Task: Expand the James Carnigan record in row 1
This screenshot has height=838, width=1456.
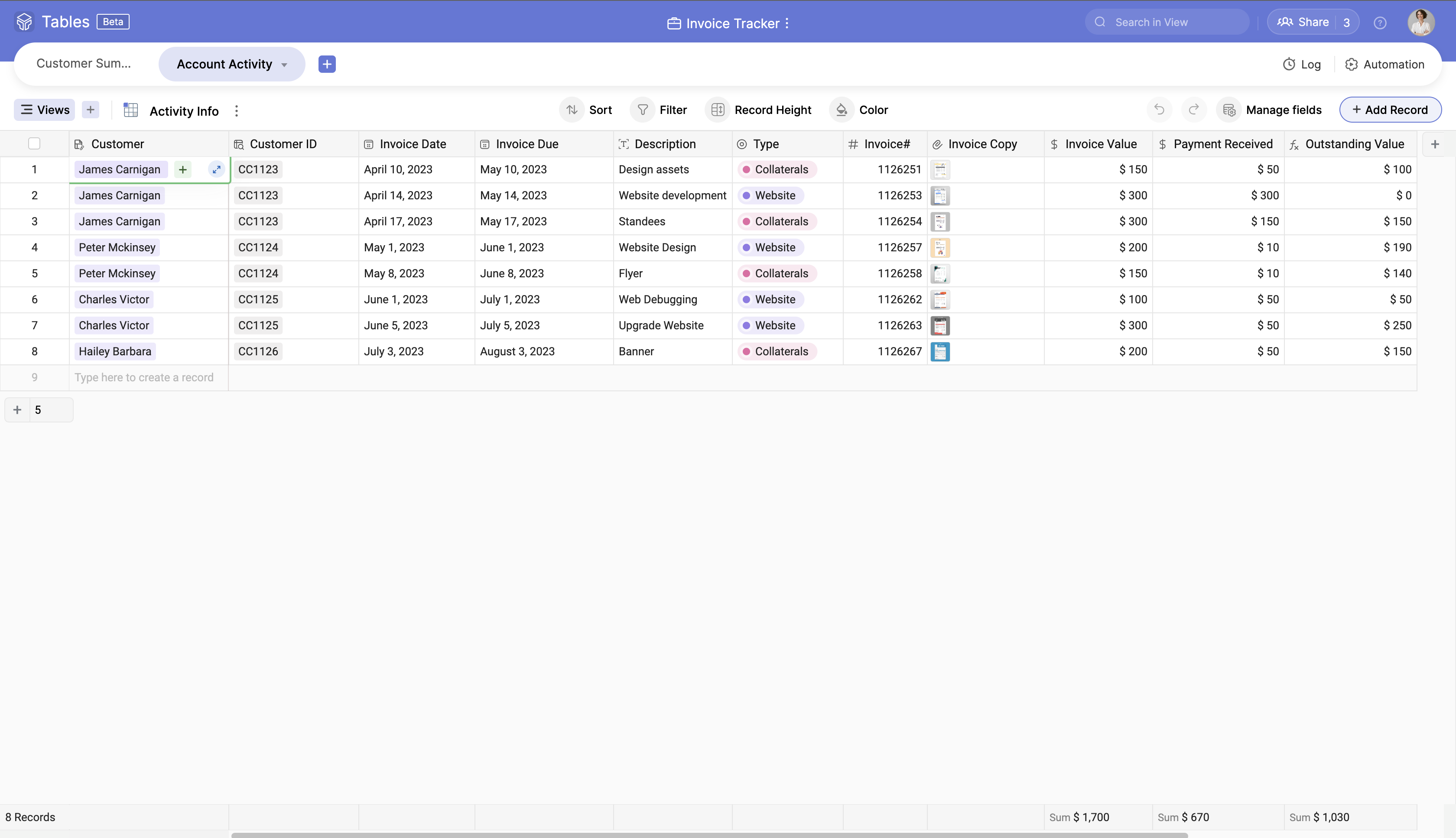Action: coord(216,169)
